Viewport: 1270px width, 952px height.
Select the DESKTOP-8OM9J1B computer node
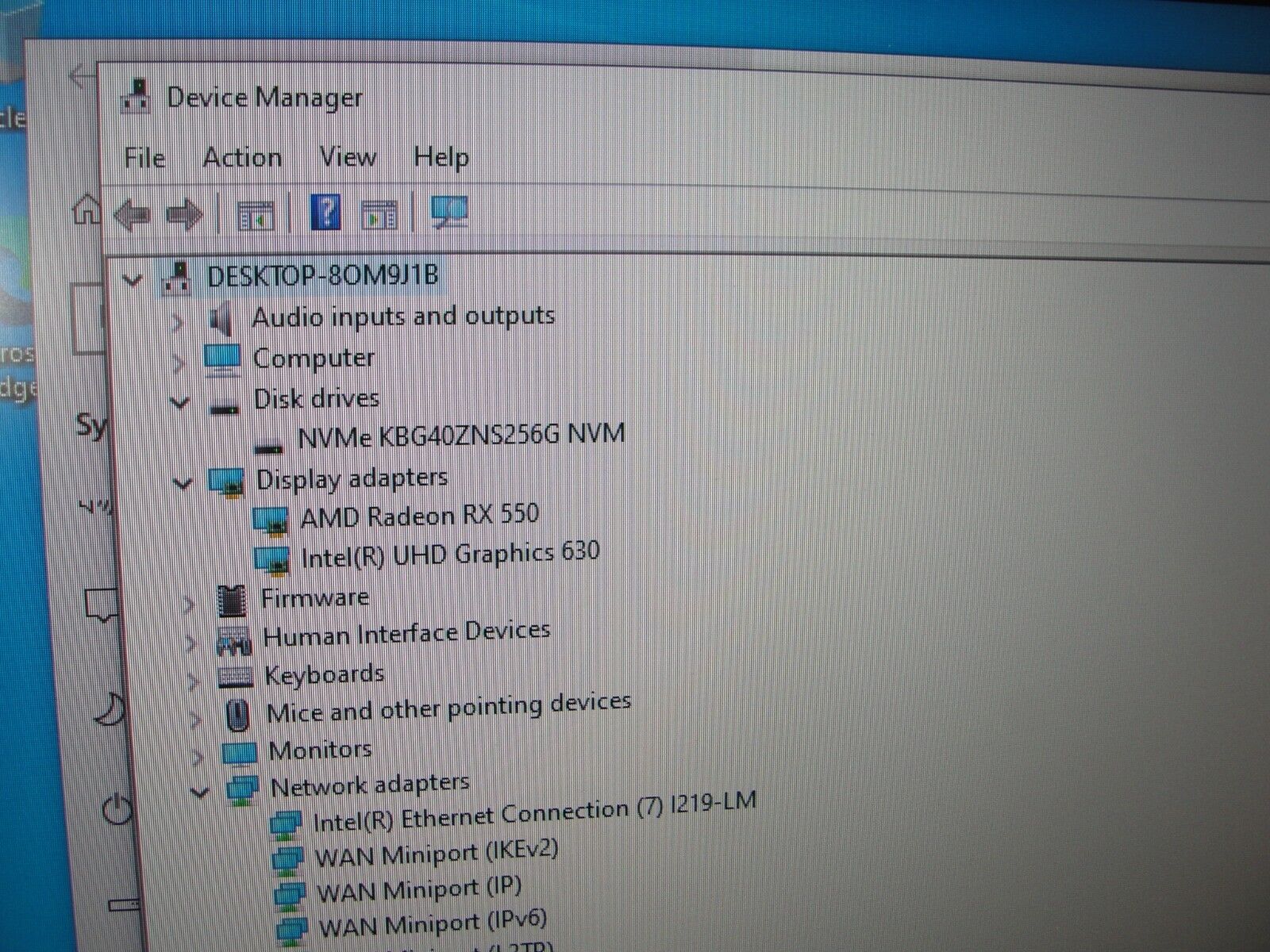pyautogui.click(x=322, y=275)
